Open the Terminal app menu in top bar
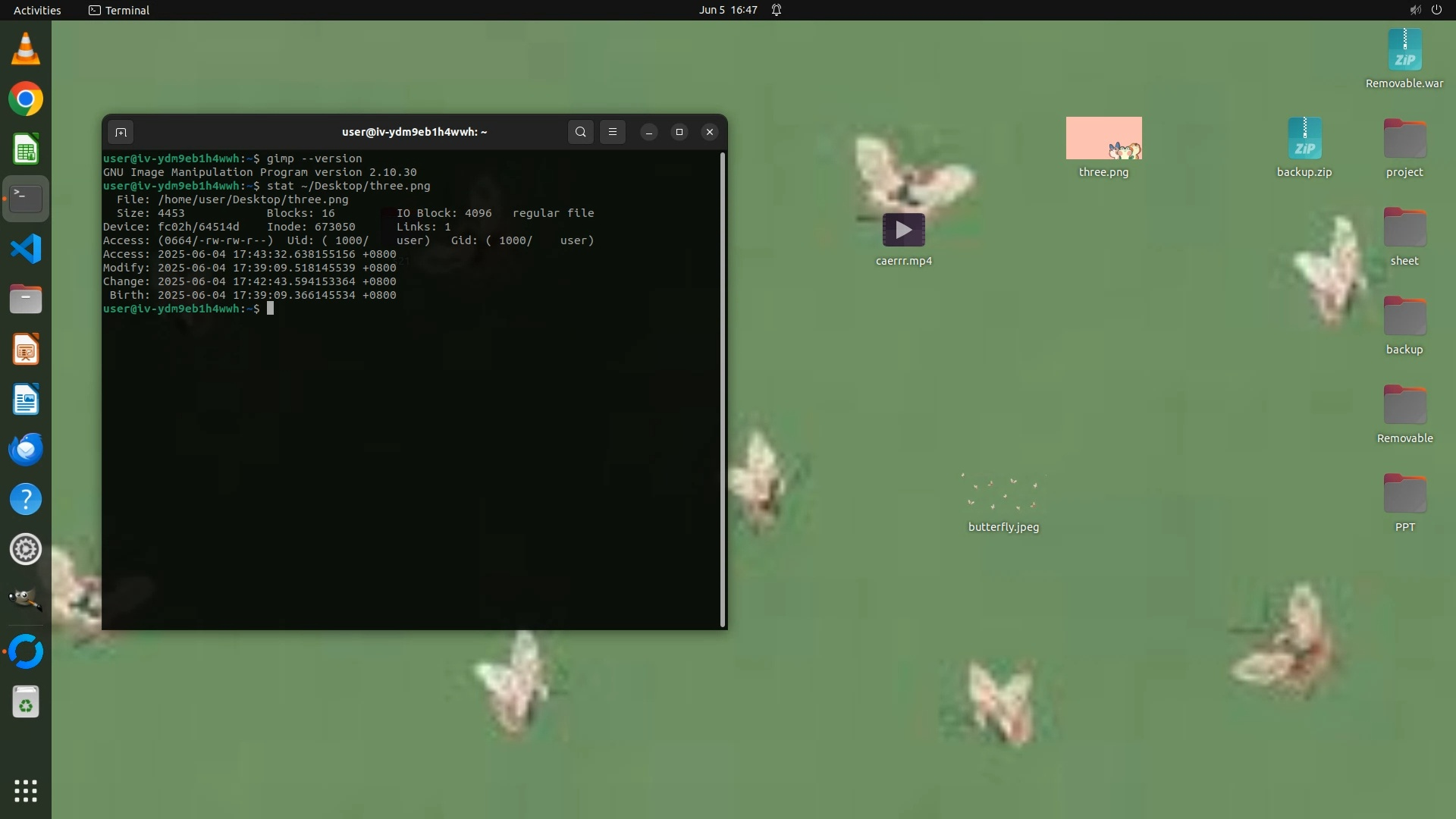This screenshot has width=1456, height=819. tap(119, 10)
